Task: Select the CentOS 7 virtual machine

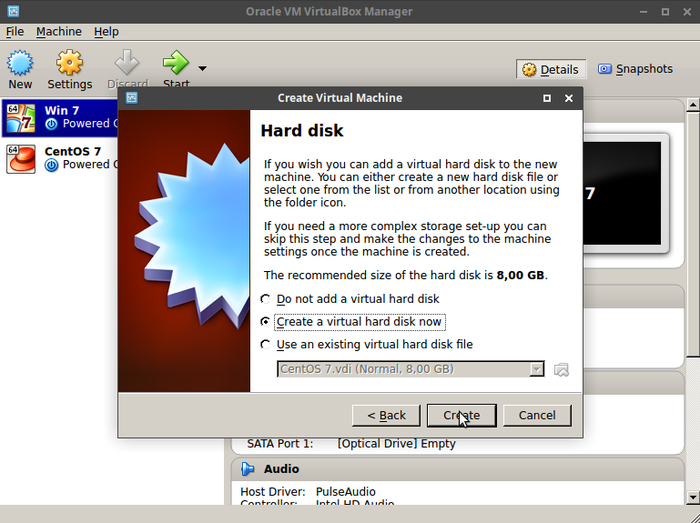Action: point(60,158)
